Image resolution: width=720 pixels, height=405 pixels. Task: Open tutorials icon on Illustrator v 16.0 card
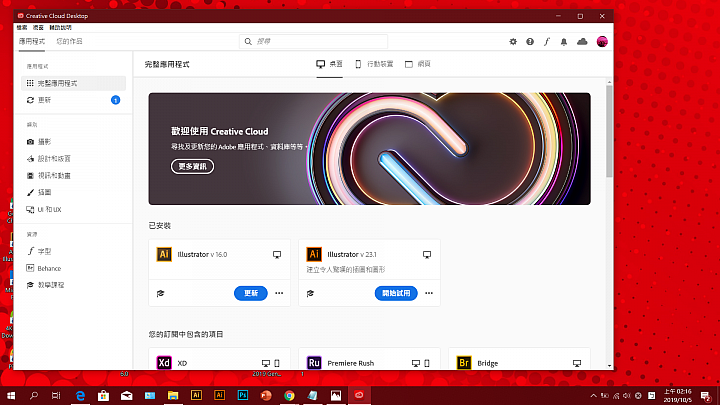160,293
